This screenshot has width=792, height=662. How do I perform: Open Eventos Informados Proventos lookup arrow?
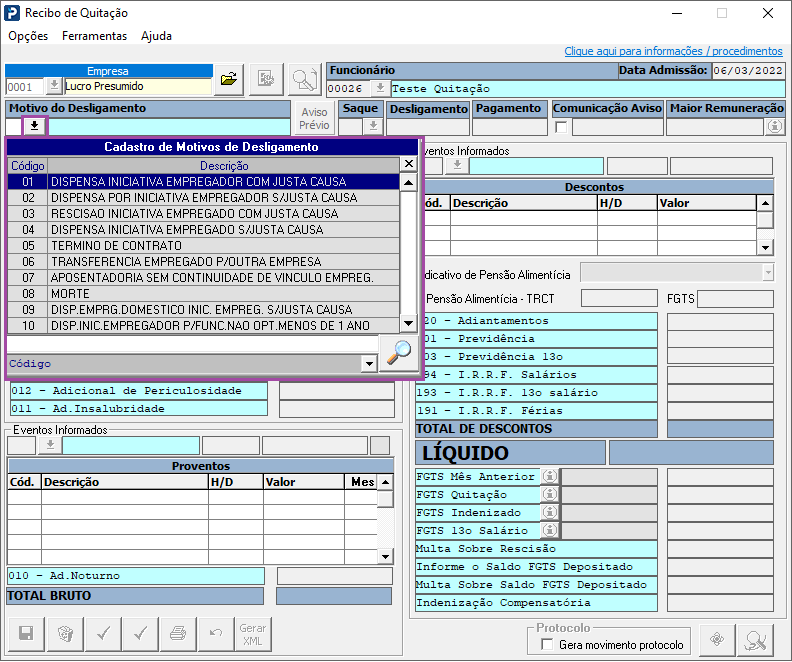pos(50,445)
